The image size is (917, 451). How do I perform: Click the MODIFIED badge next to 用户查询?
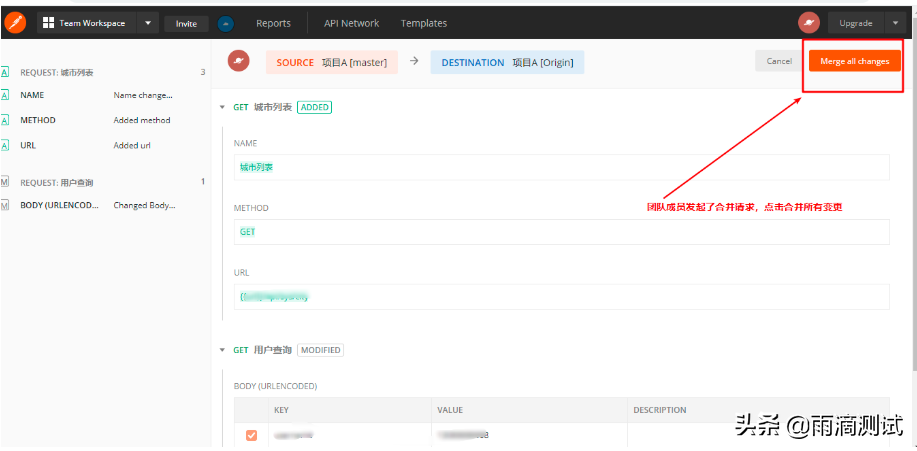click(320, 350)
